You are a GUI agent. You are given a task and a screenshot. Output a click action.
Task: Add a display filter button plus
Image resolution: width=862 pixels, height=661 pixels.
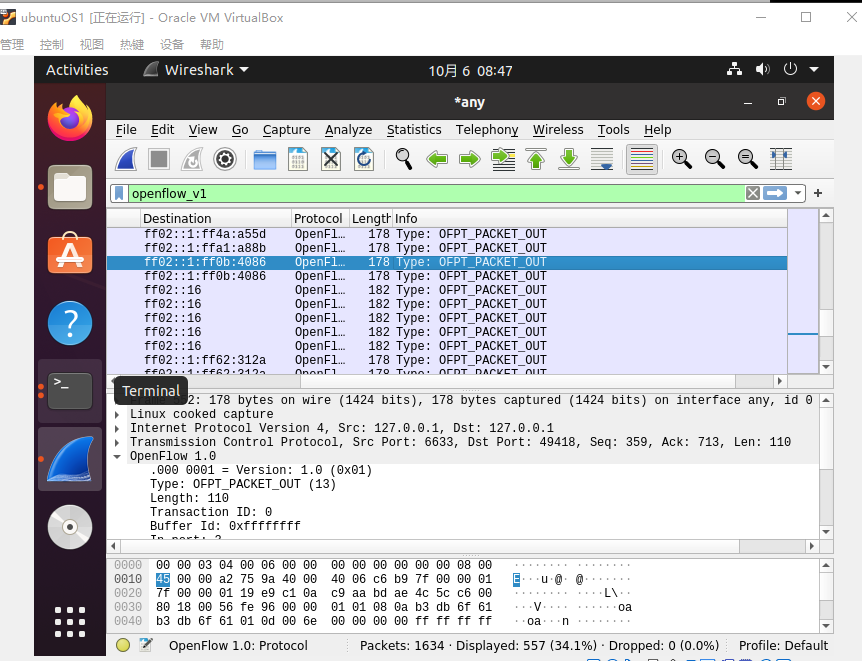click(818, 193)
